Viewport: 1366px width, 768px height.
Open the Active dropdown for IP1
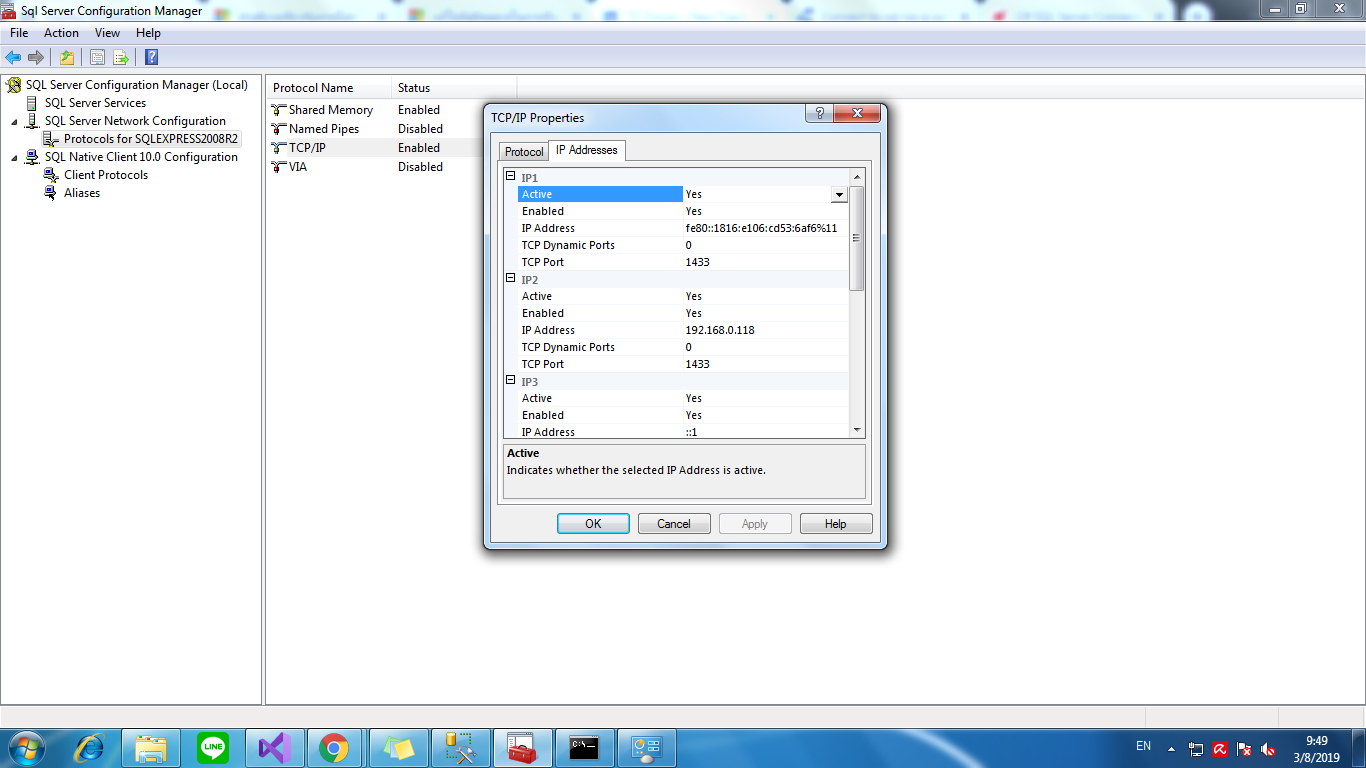(839, 195)
